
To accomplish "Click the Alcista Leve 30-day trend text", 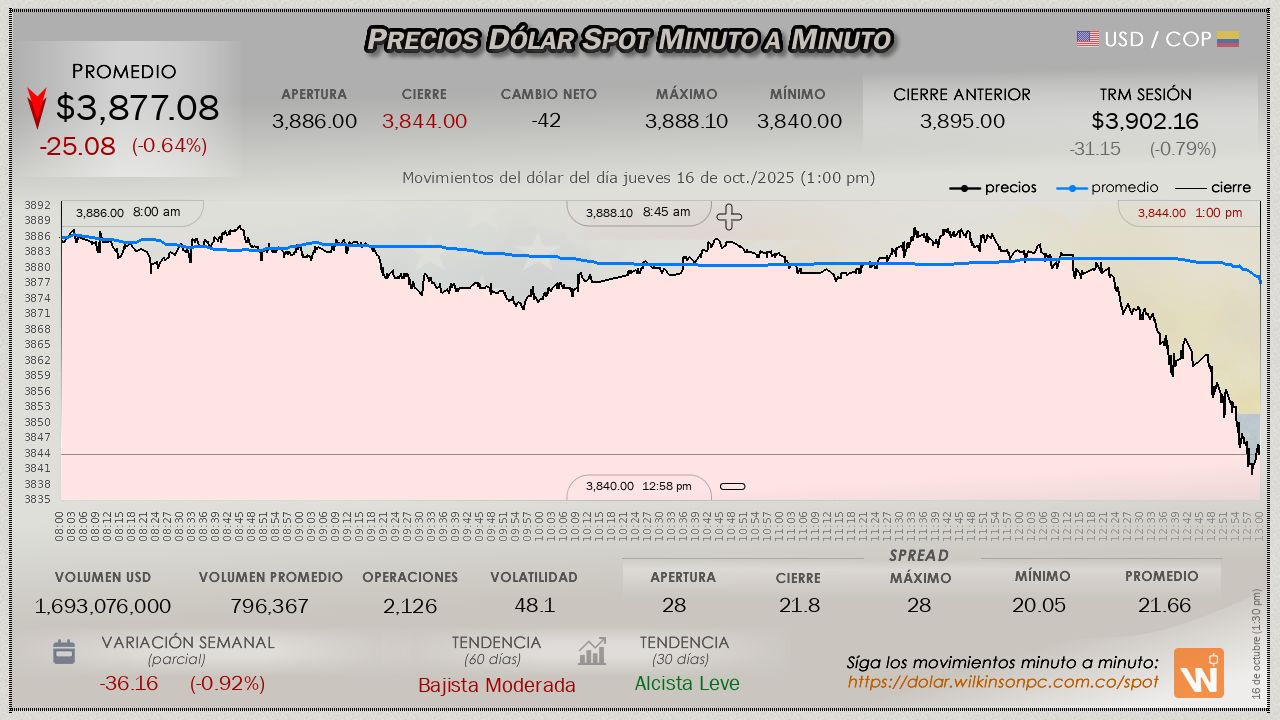I will (686, 684).
